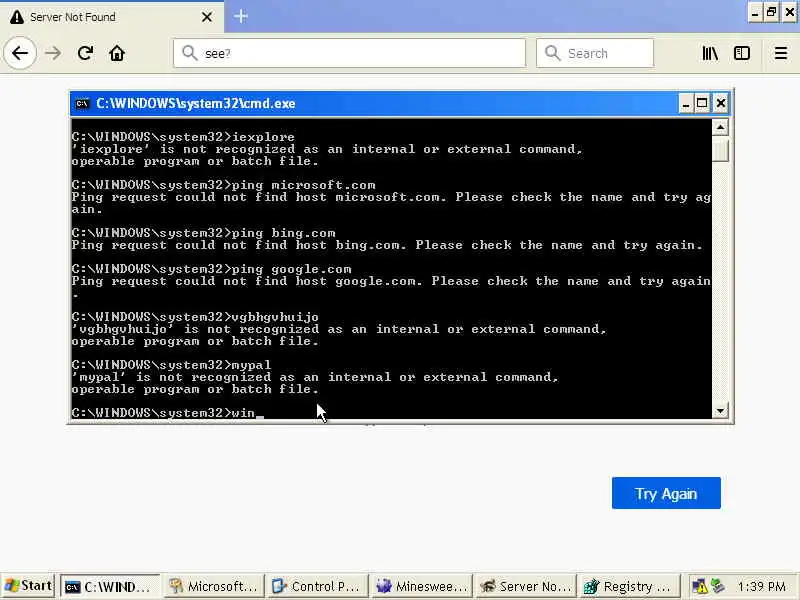Click the 'ping microsoft.com' command line
The width and height of the screenshot is (800, 600).
click(x=223, y=185)
